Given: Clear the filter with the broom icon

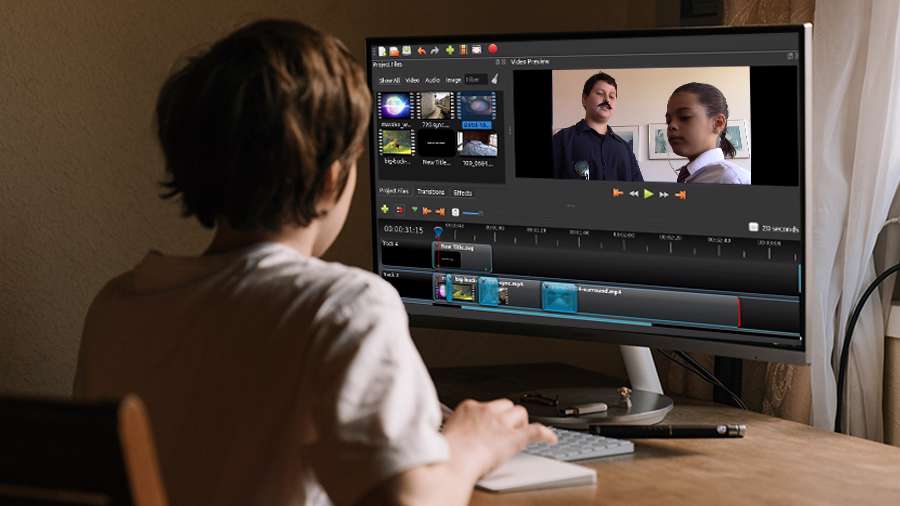Looking at the screenshot, I should [495, 79].
